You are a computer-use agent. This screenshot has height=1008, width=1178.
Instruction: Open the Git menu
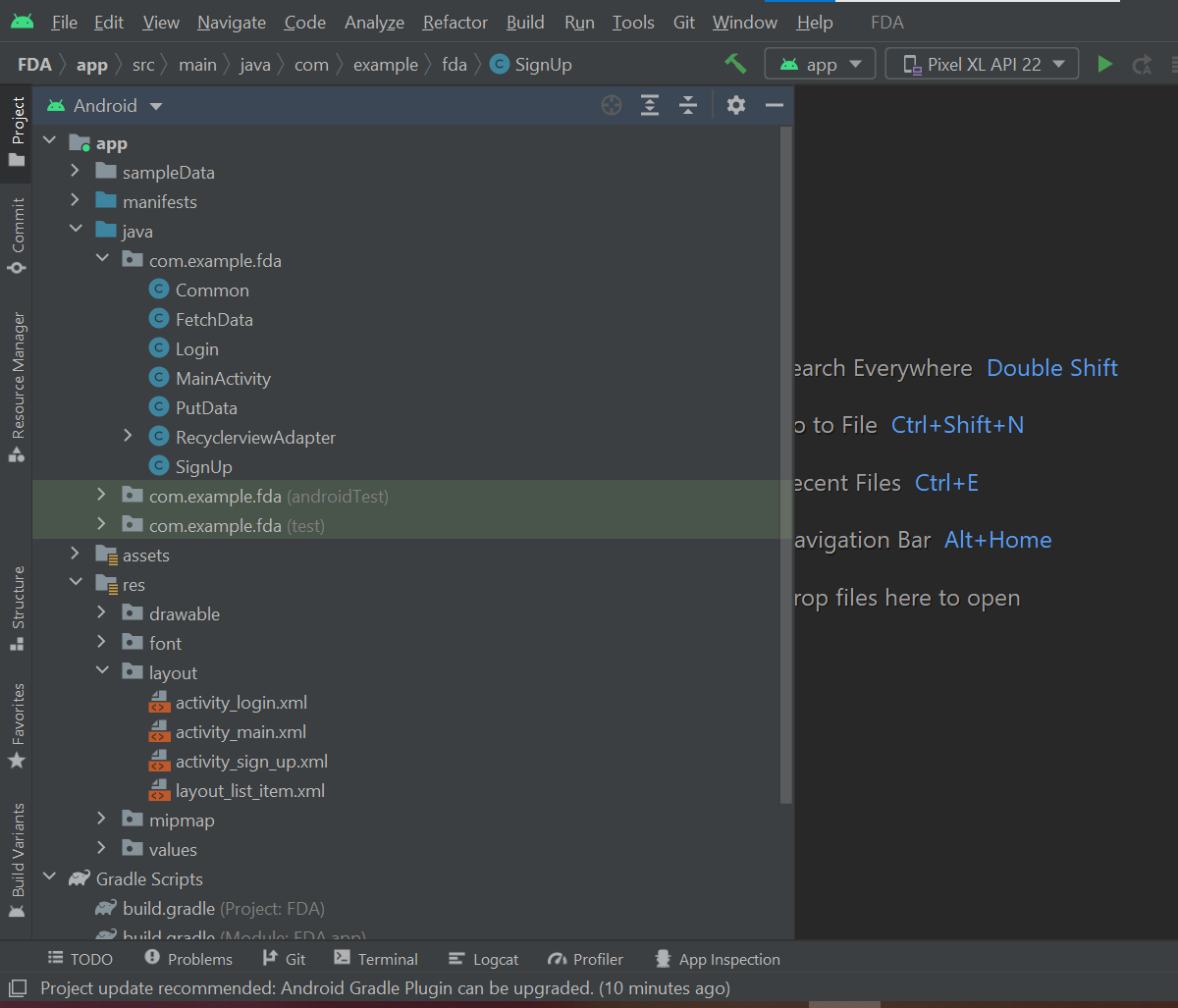684,23
